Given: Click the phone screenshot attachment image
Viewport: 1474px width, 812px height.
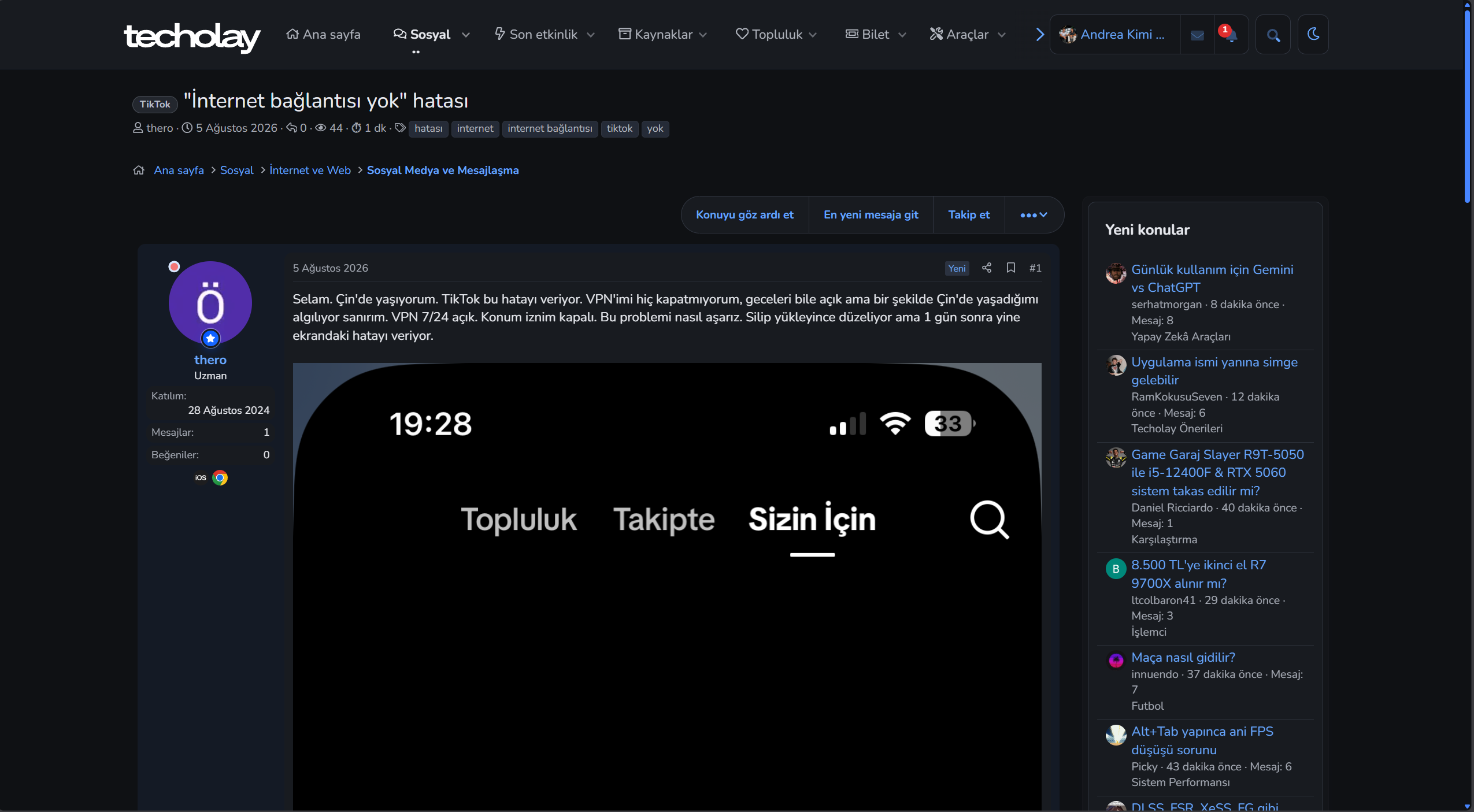Looking at the screenshot, I should click(667, 587).
